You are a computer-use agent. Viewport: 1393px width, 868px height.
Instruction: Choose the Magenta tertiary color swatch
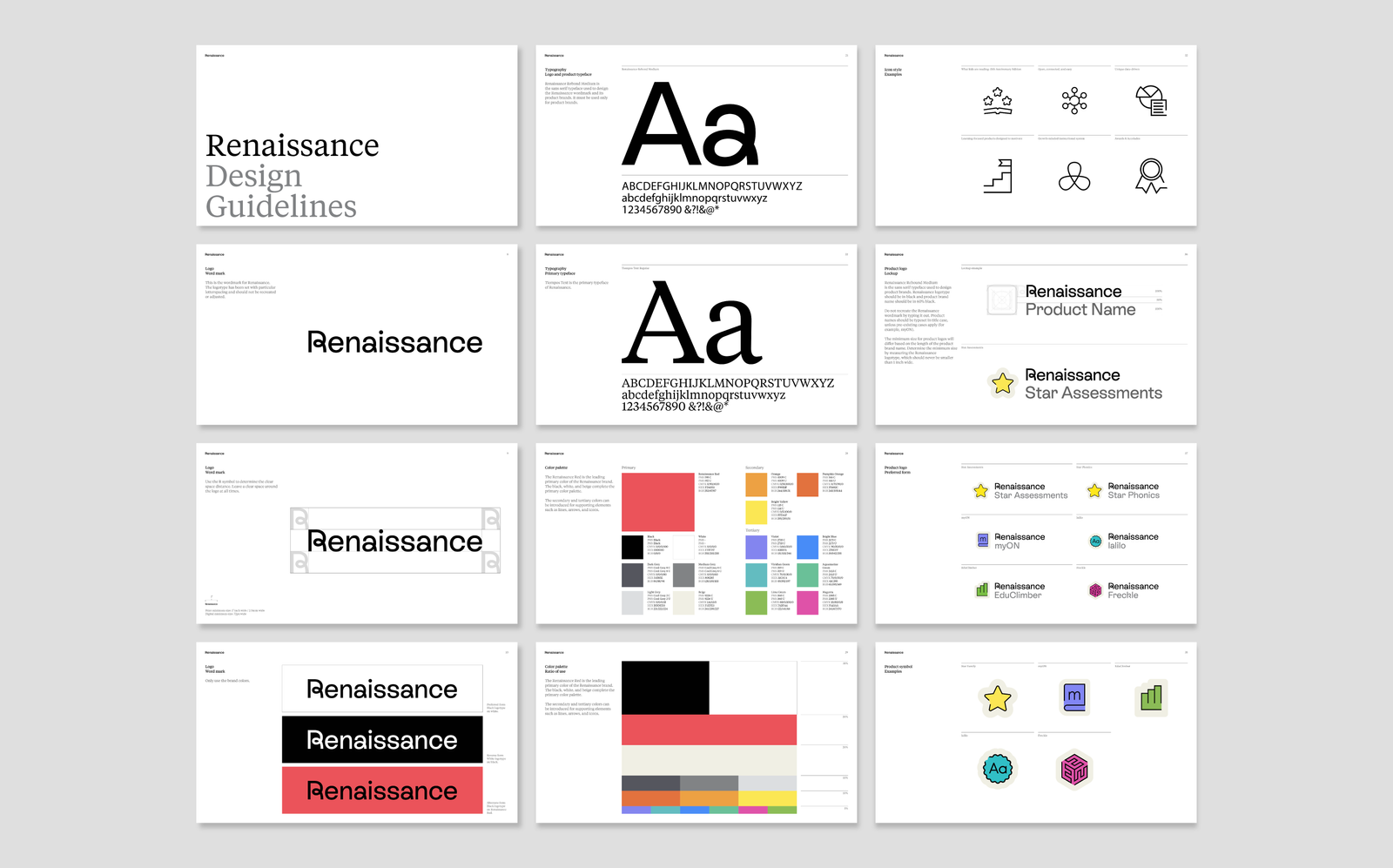(807, 602)
